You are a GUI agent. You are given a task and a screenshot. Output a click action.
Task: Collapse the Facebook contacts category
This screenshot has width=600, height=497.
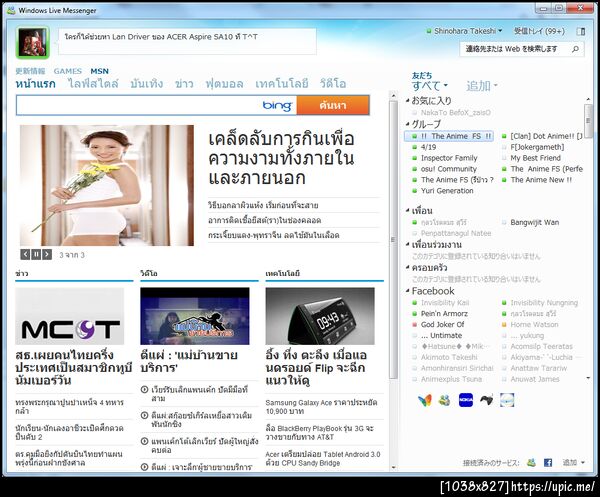[408, 291]
